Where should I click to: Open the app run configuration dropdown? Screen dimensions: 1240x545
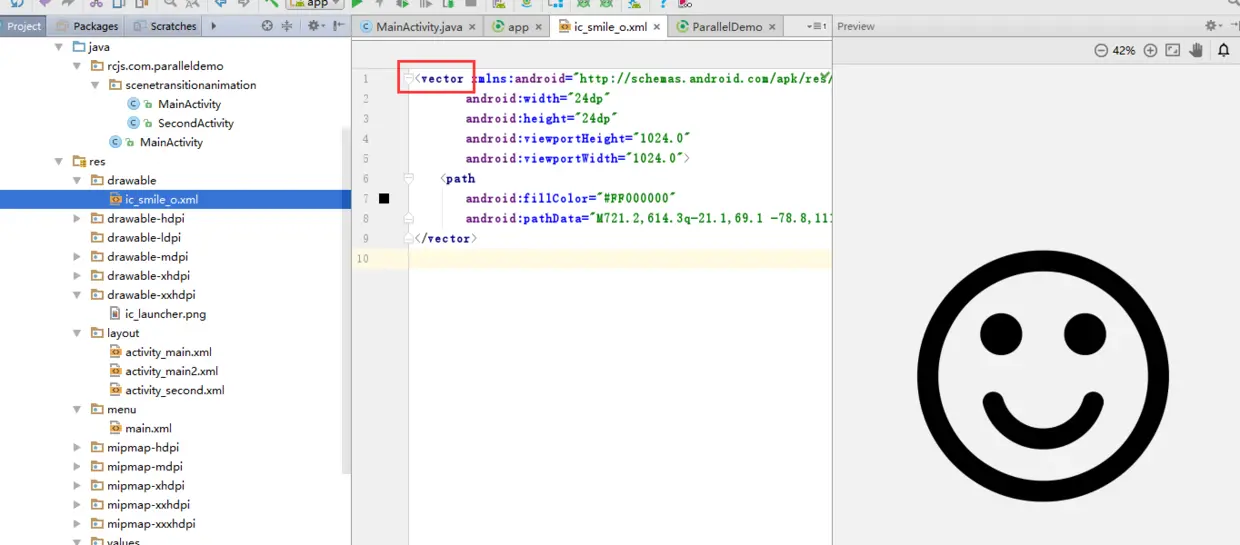point(317,3)
